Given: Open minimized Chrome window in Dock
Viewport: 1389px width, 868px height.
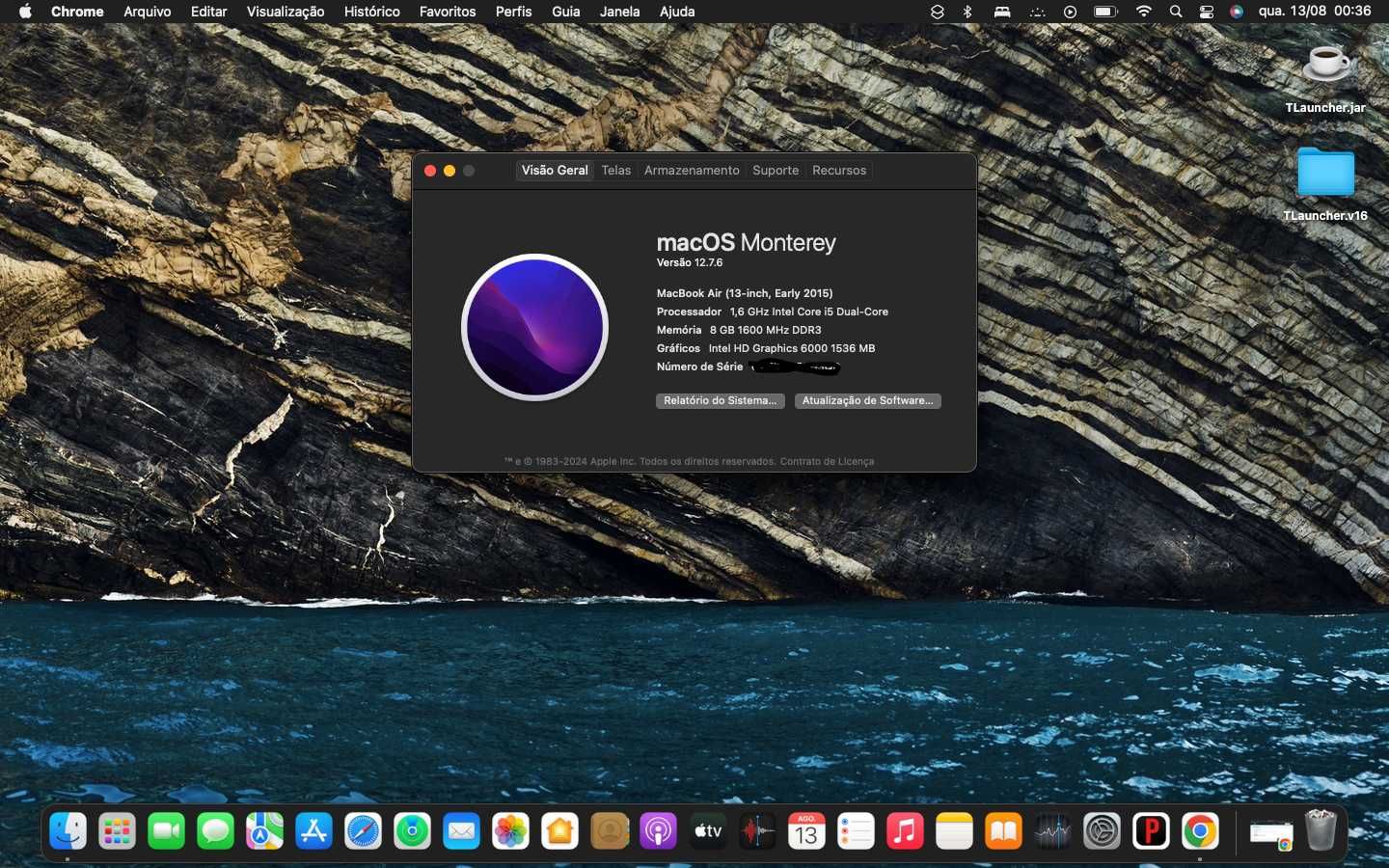Looking at the screenshot, I should coord(1271,834).
